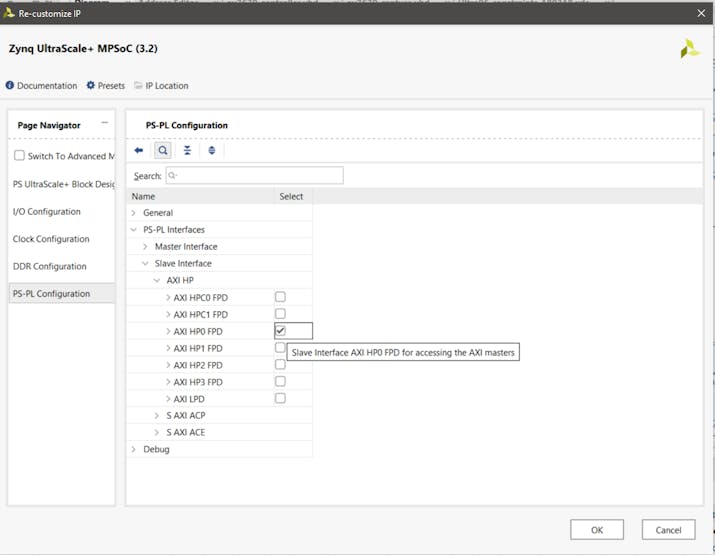
Task: Click into the Search input field
Action: click(x=254, y=176)
